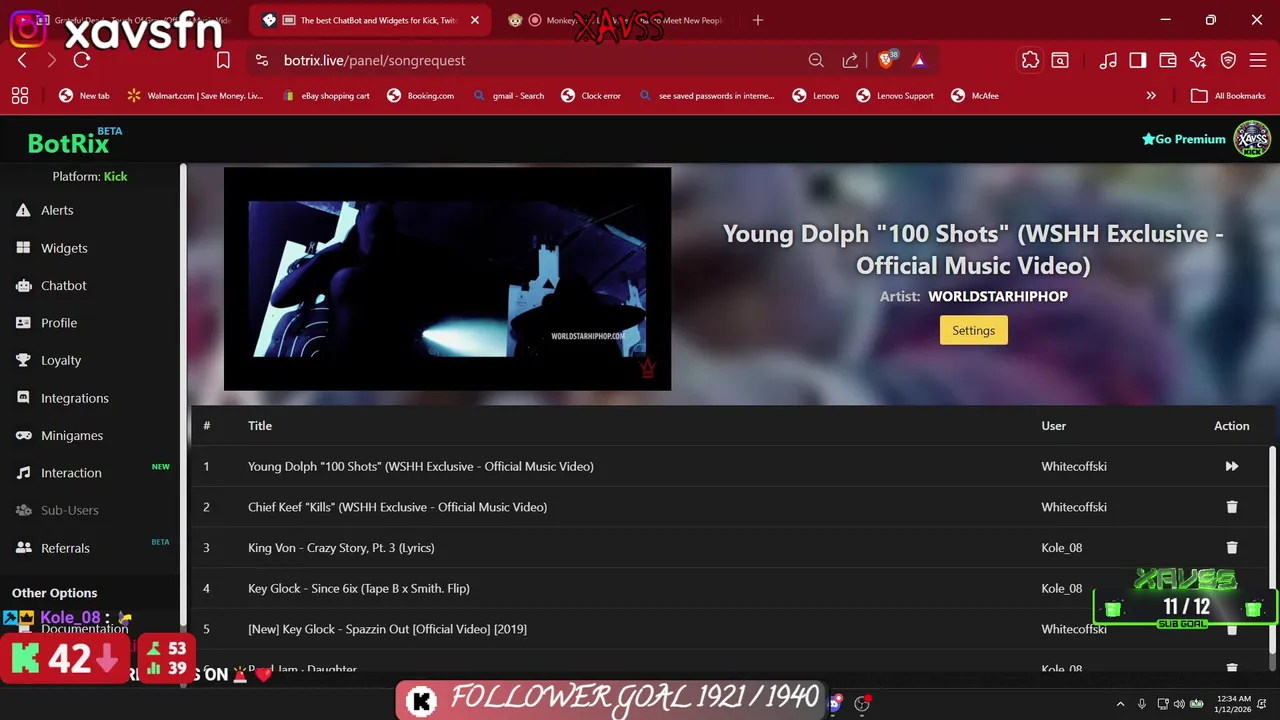
Task: Click Kole_08 user in King Von row
Action: (x=1062, y=548)
